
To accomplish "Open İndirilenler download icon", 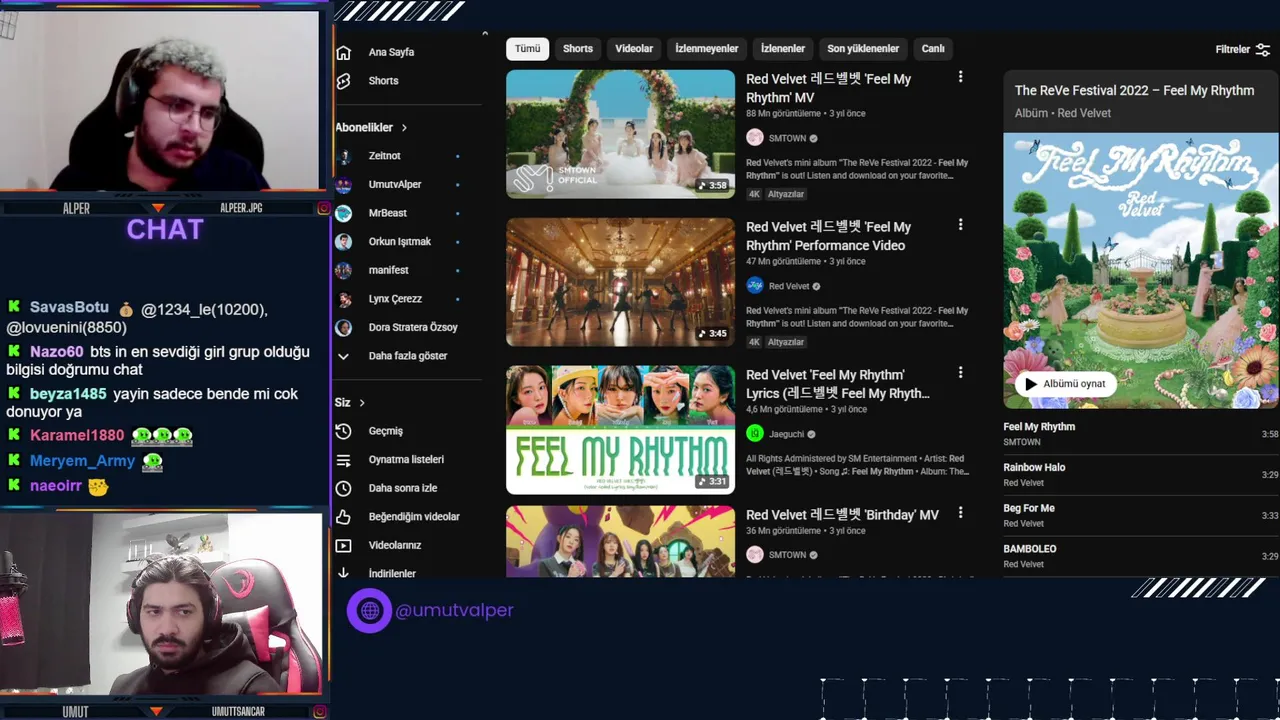I will (343, 573).
